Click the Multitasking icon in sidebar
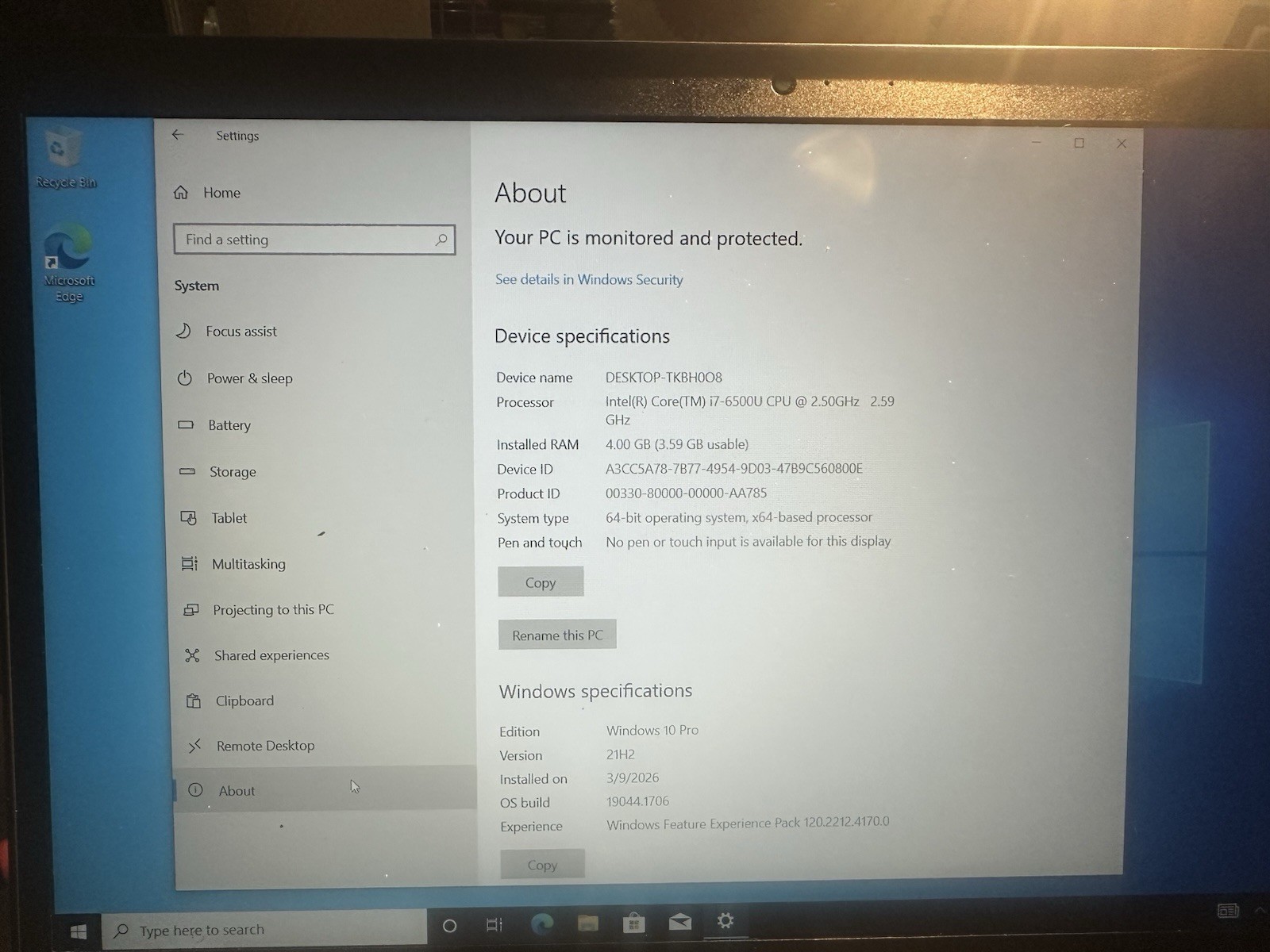Viewport: 1270px width, 952px height. pyautogui.click(x=190, y=564)
